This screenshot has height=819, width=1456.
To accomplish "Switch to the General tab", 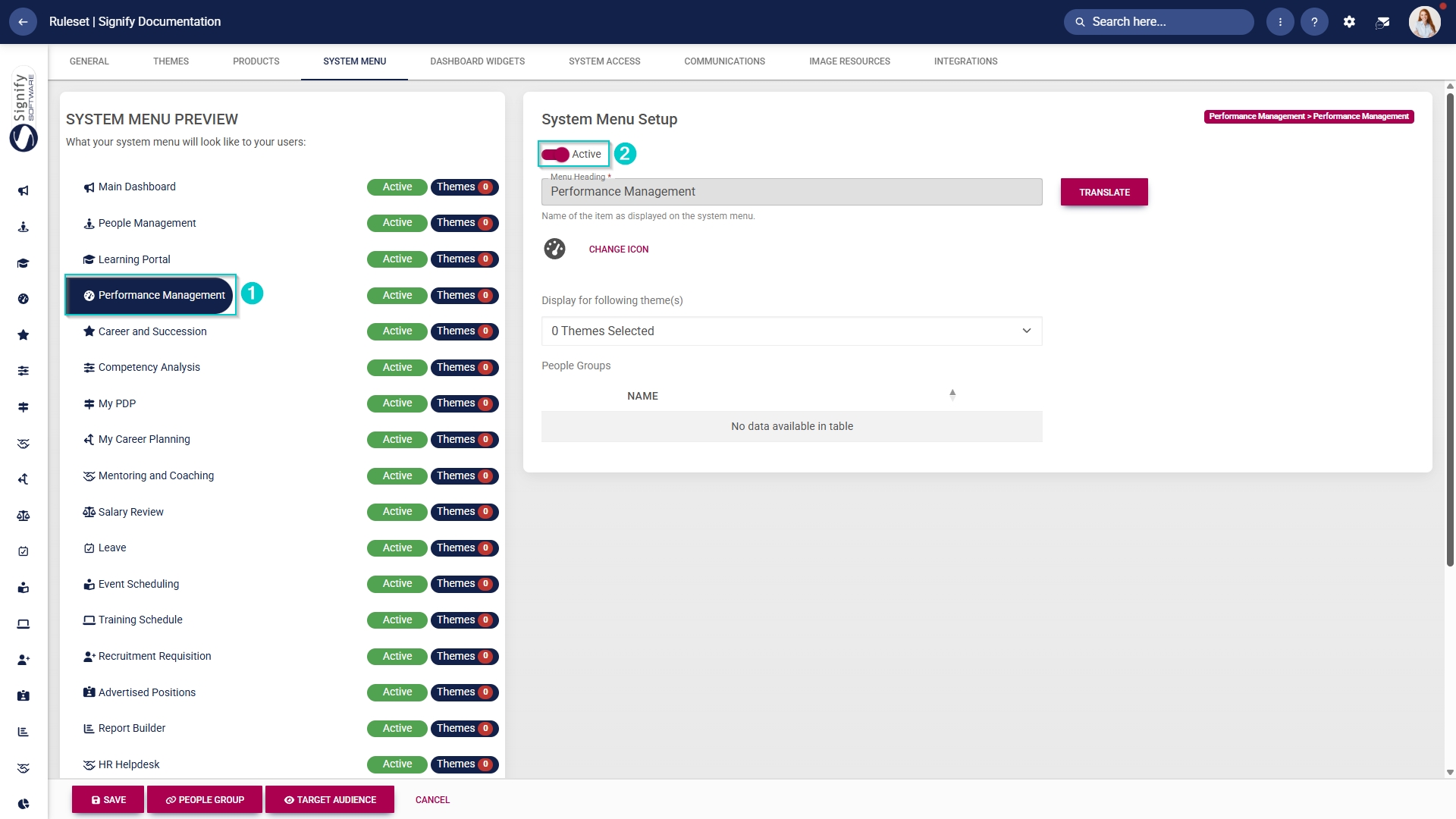I will click(x=89, y=61).
